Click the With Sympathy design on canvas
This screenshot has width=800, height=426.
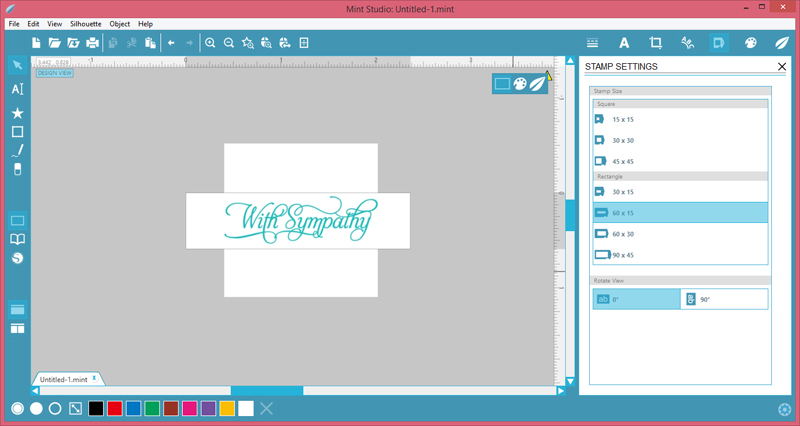(298, 220)
